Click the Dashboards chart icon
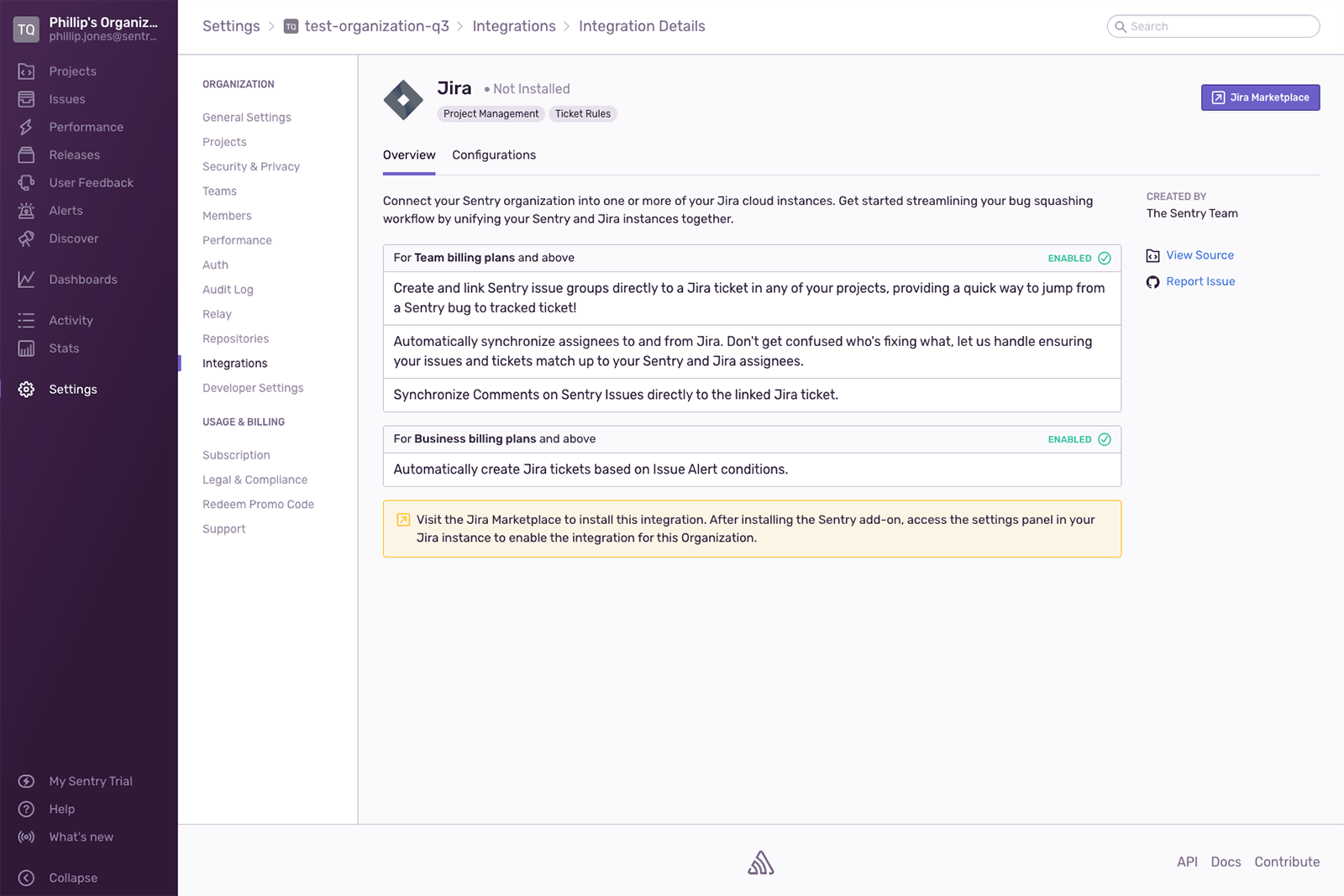The height and width of the screenshot is (896, 1344). [x=25, y=279]
